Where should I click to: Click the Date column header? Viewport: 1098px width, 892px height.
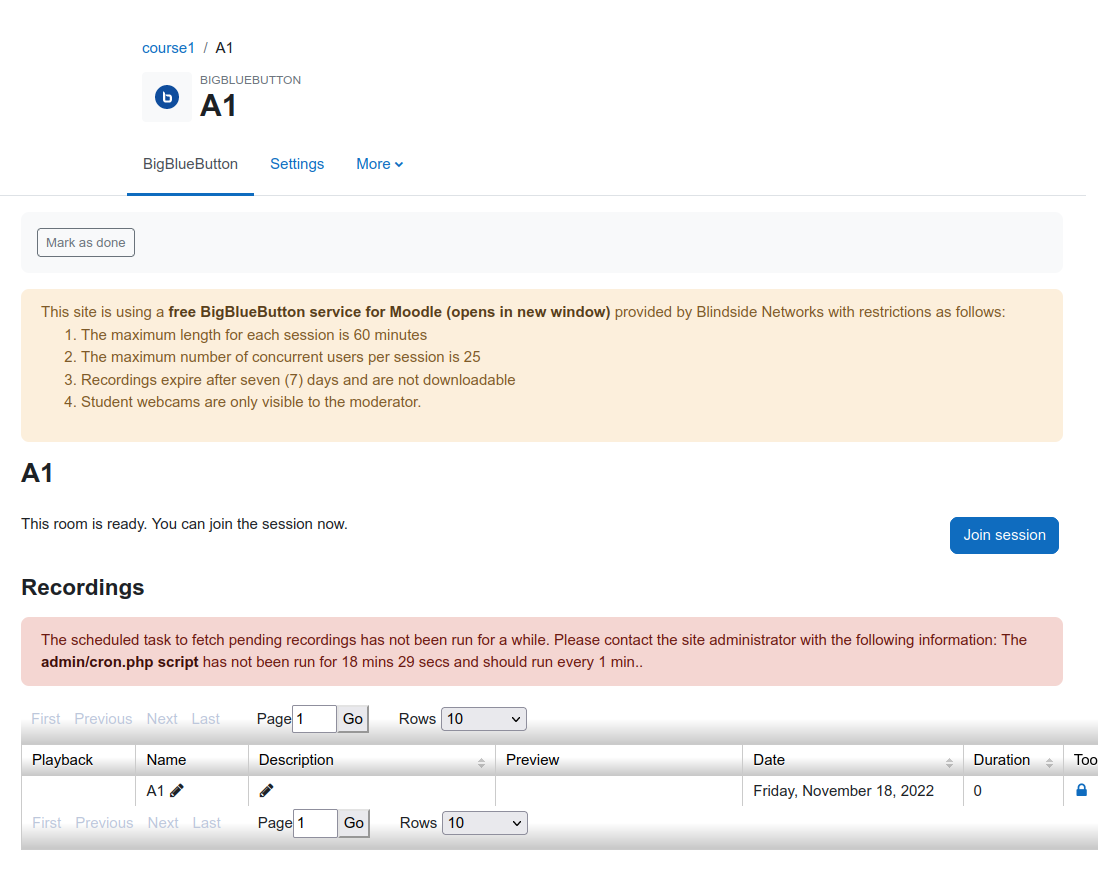pos(853,760)
